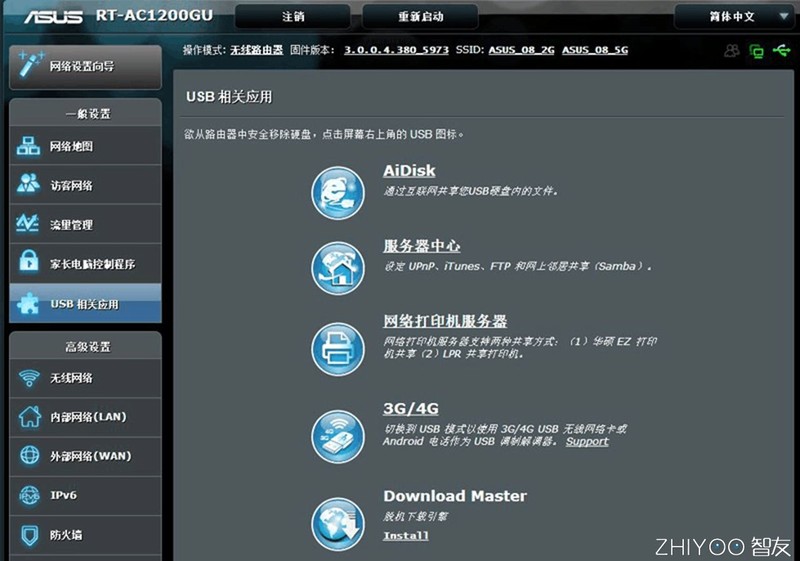Click the language dropdown arrow

coord(784,16)
